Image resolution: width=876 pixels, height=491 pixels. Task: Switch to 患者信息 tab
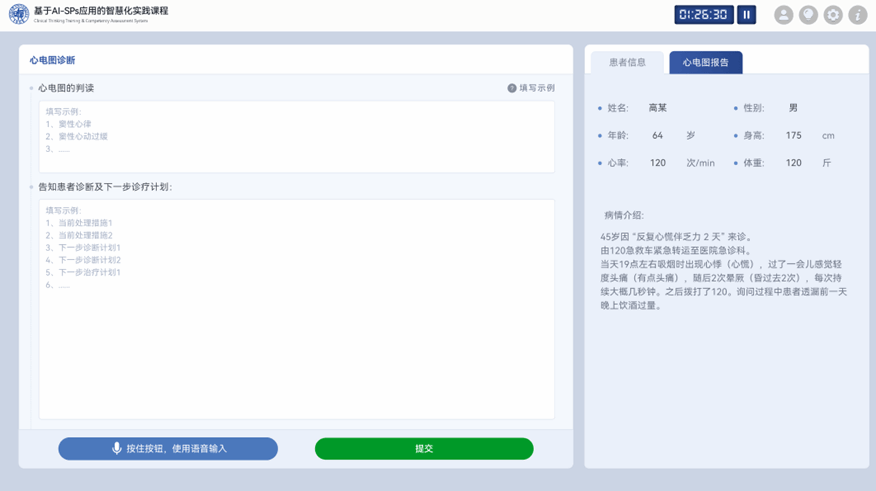pyautogui.click(x=627, y=63)
